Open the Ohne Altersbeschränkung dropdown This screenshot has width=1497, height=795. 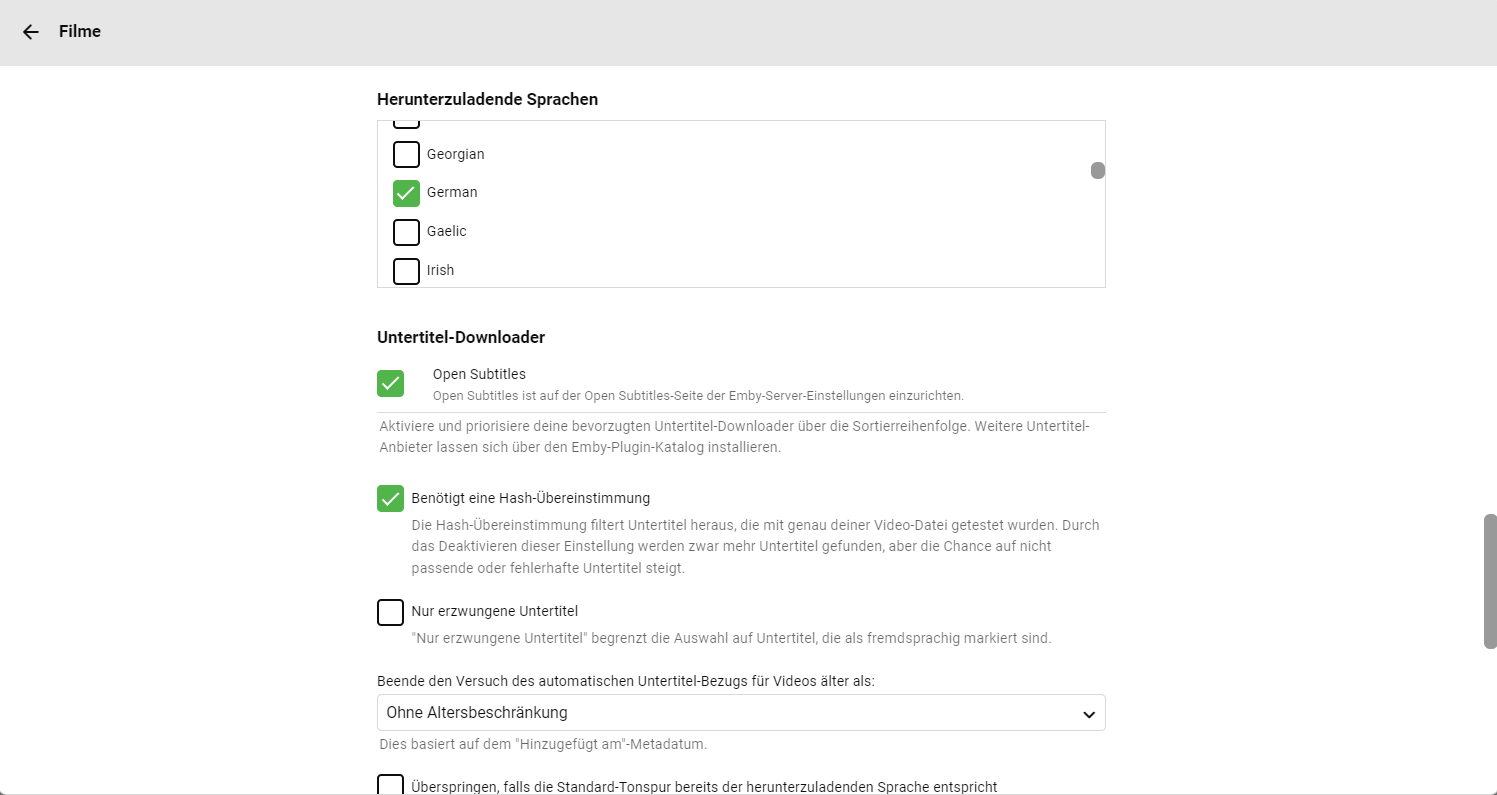coord(741,713)
